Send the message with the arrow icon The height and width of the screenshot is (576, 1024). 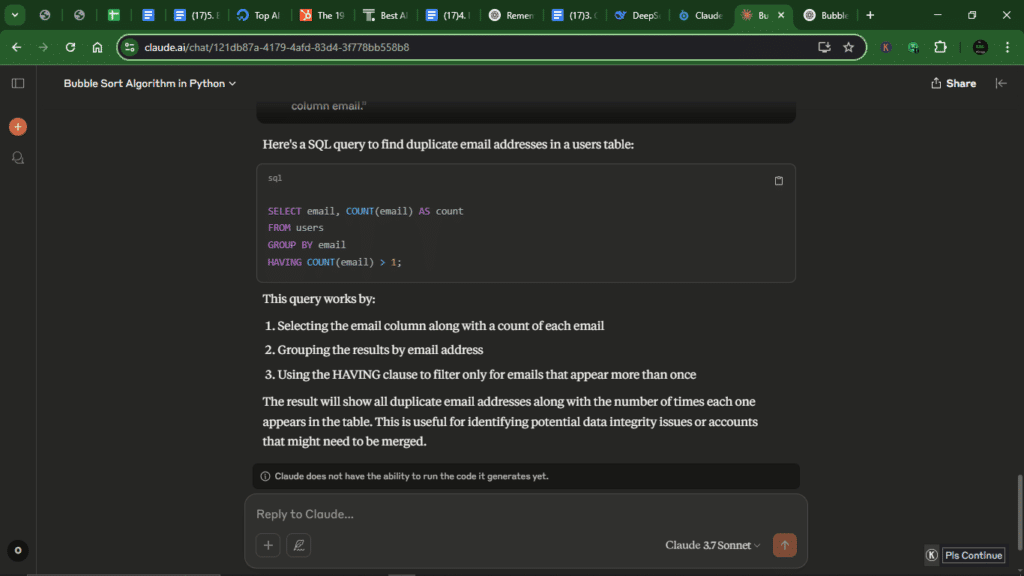click(784, 545)
